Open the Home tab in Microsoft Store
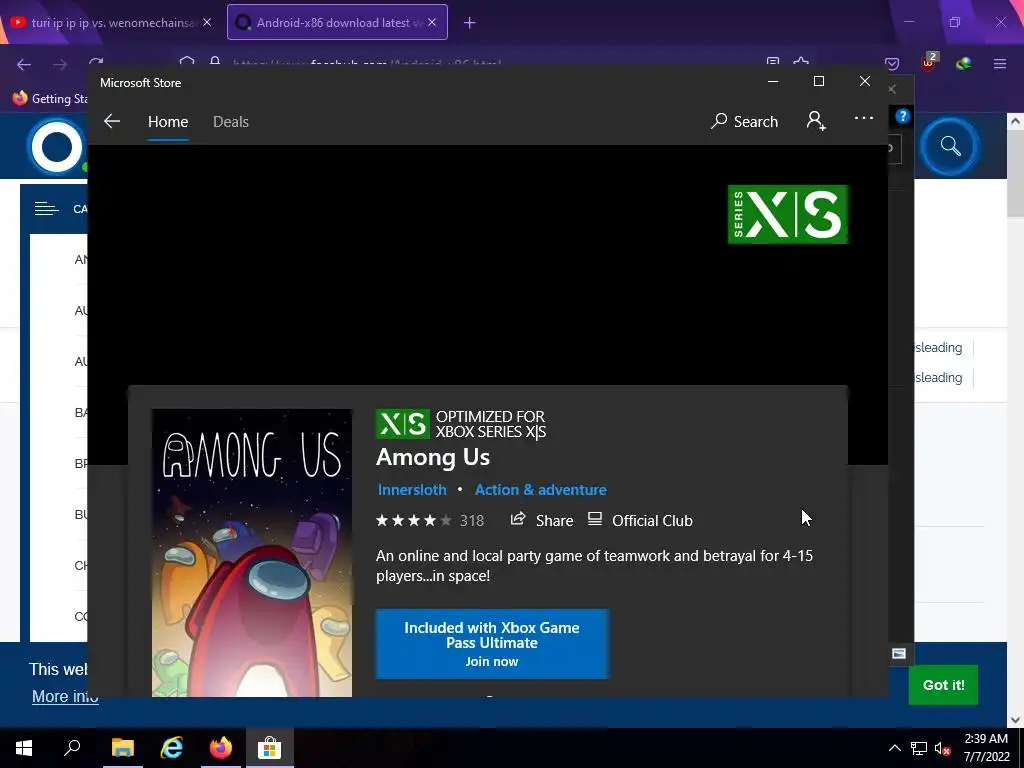The image size is (1024, 768). click(x=168, y=121)
